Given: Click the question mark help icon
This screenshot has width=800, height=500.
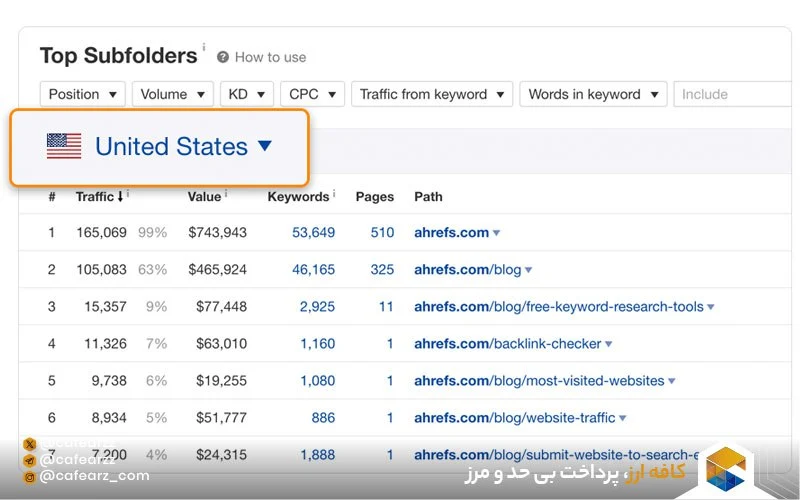Looking at the screenshot, I should (x=222, y=57).
